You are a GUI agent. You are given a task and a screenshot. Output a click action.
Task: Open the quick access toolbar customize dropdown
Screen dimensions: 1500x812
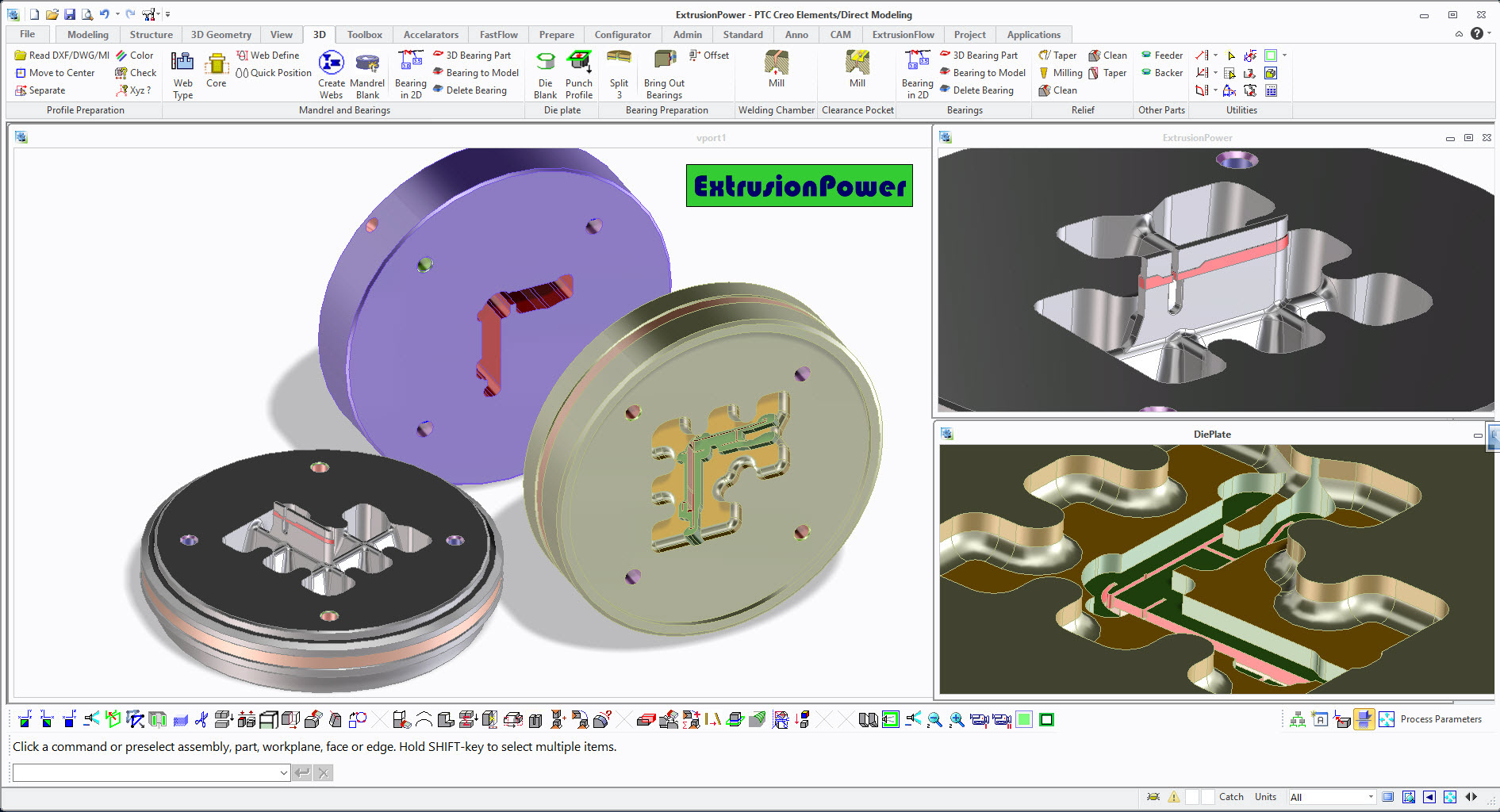pyautogui.click(x=167, y=14)
